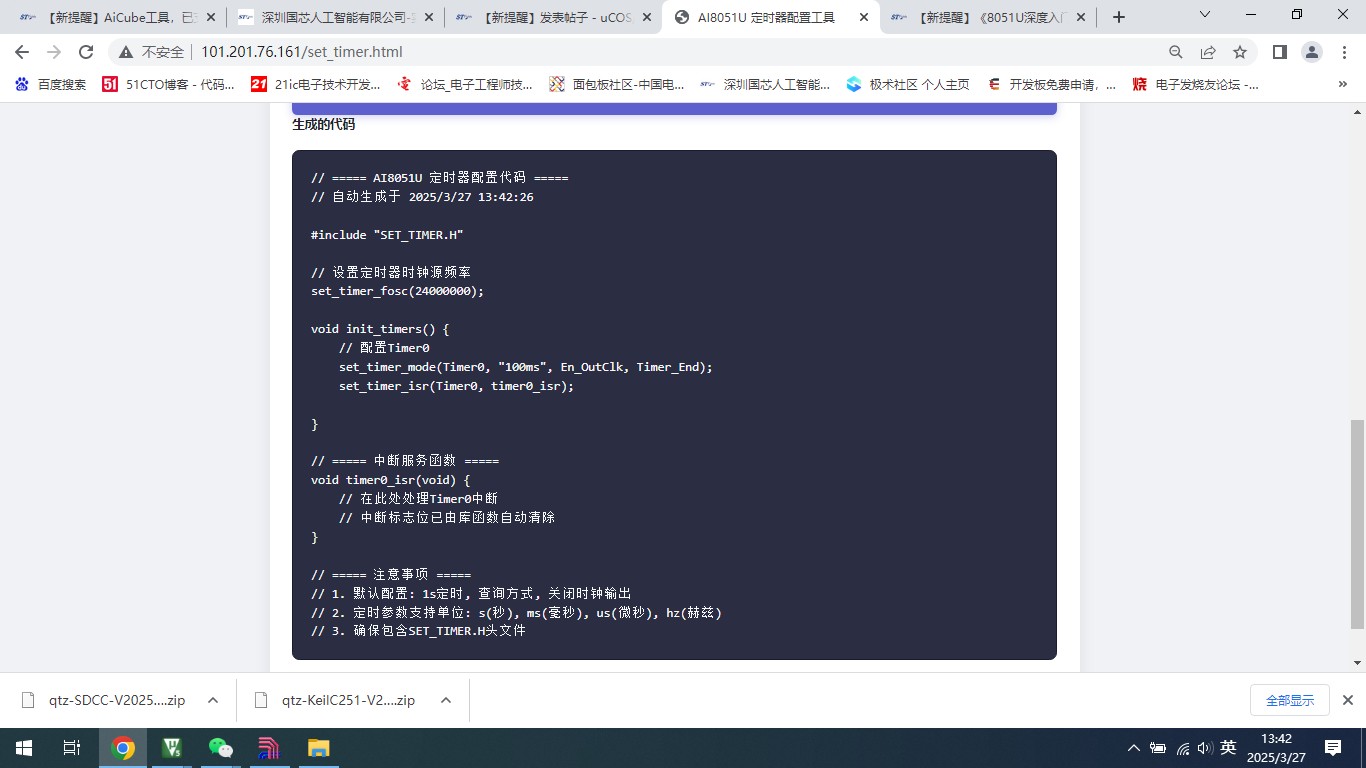The image size is (1366, 768).
Task: Open the 面包板社区 bookmark
Action: coord(617,85)
